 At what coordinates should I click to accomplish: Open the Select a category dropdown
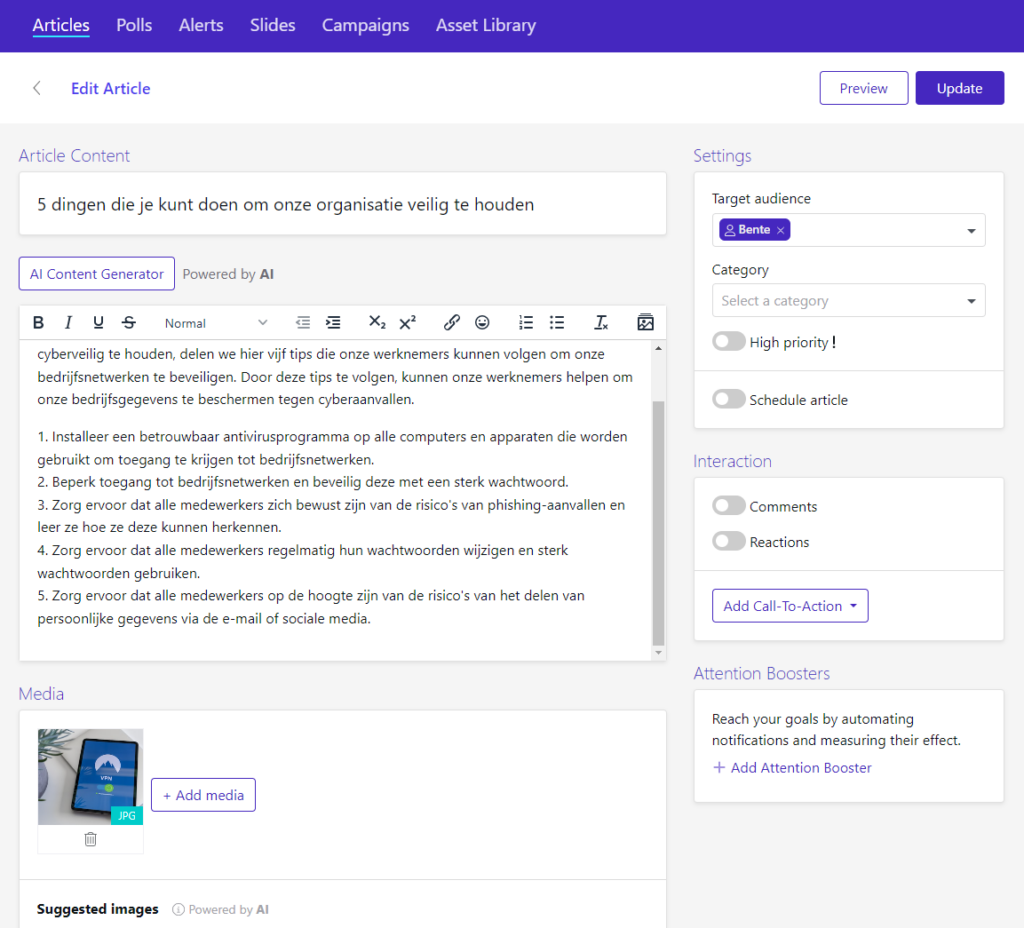pyautogui.click(x=848, y=301)
